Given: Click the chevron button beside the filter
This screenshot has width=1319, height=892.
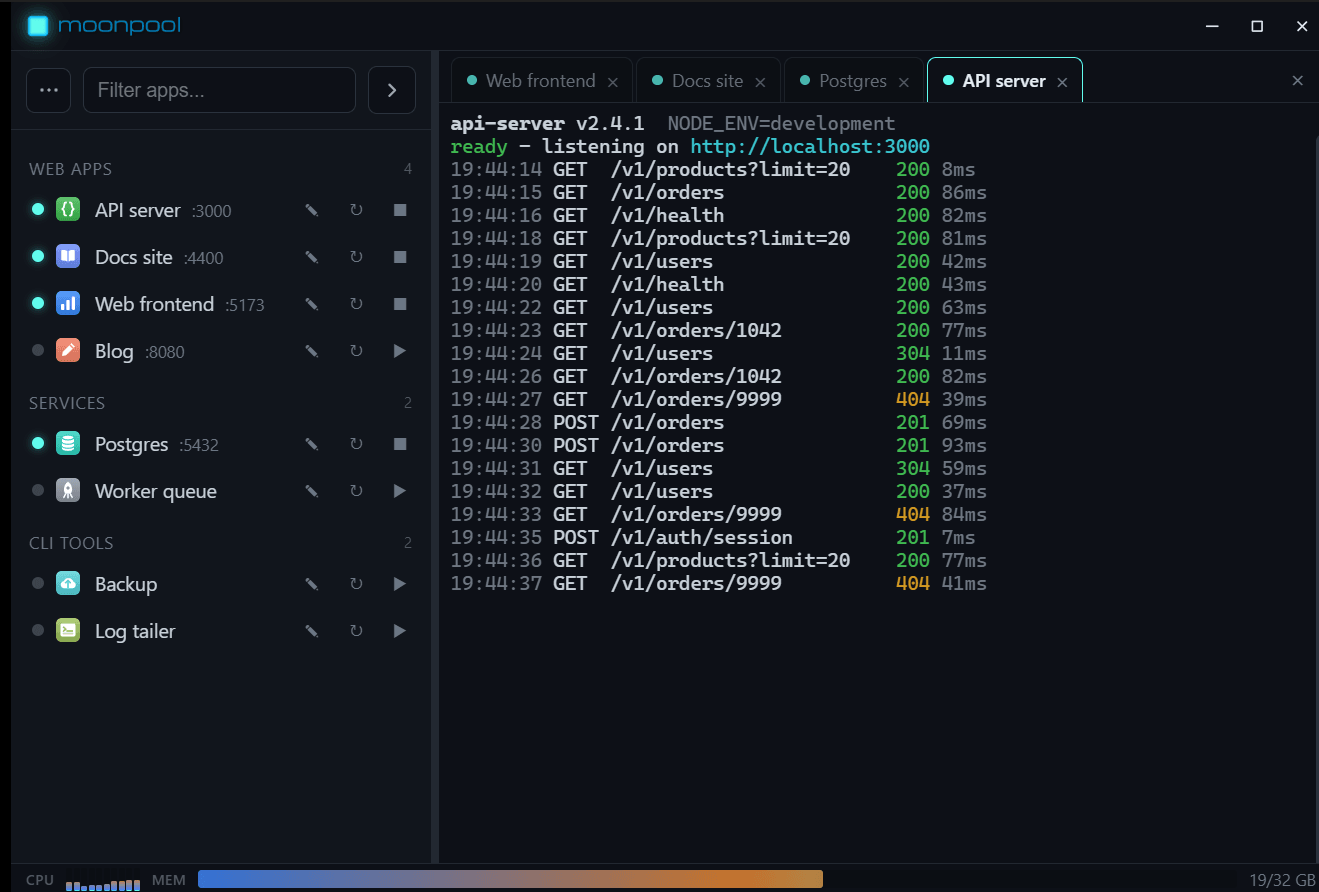Looking at the screenshot, I should pos(392,90).
